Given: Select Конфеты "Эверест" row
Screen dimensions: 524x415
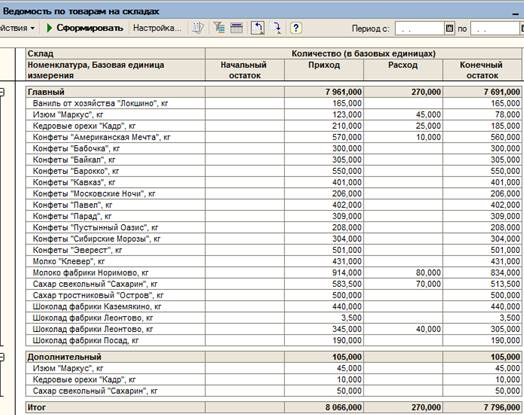Looking at the screenshot, I should coord(273,250).
